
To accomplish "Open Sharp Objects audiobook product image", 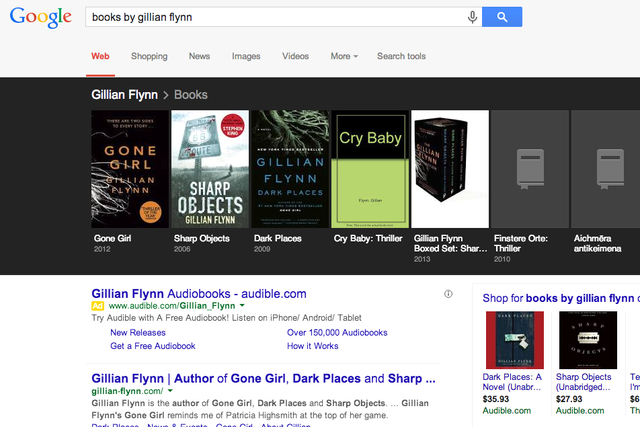I will (x=588, y=340).
